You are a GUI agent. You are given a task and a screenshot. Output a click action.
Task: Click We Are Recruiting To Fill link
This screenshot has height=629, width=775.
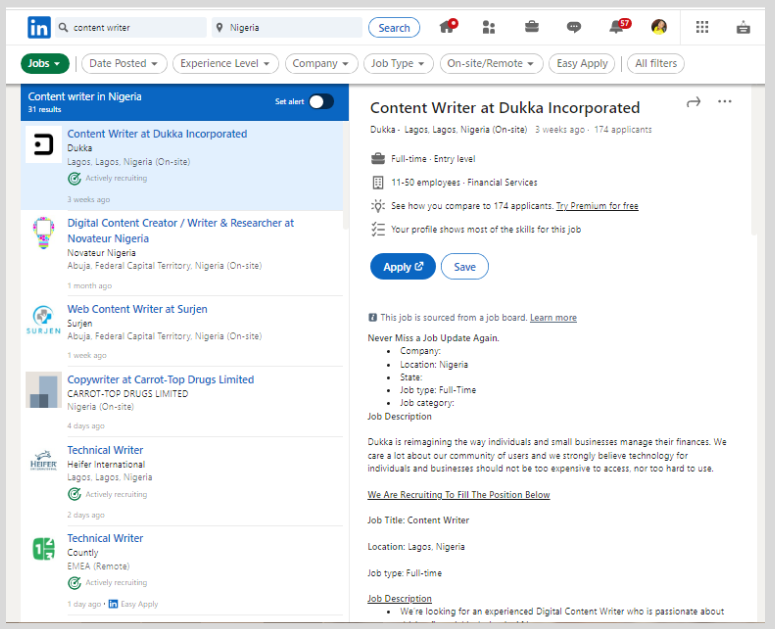tap(459, 495)
